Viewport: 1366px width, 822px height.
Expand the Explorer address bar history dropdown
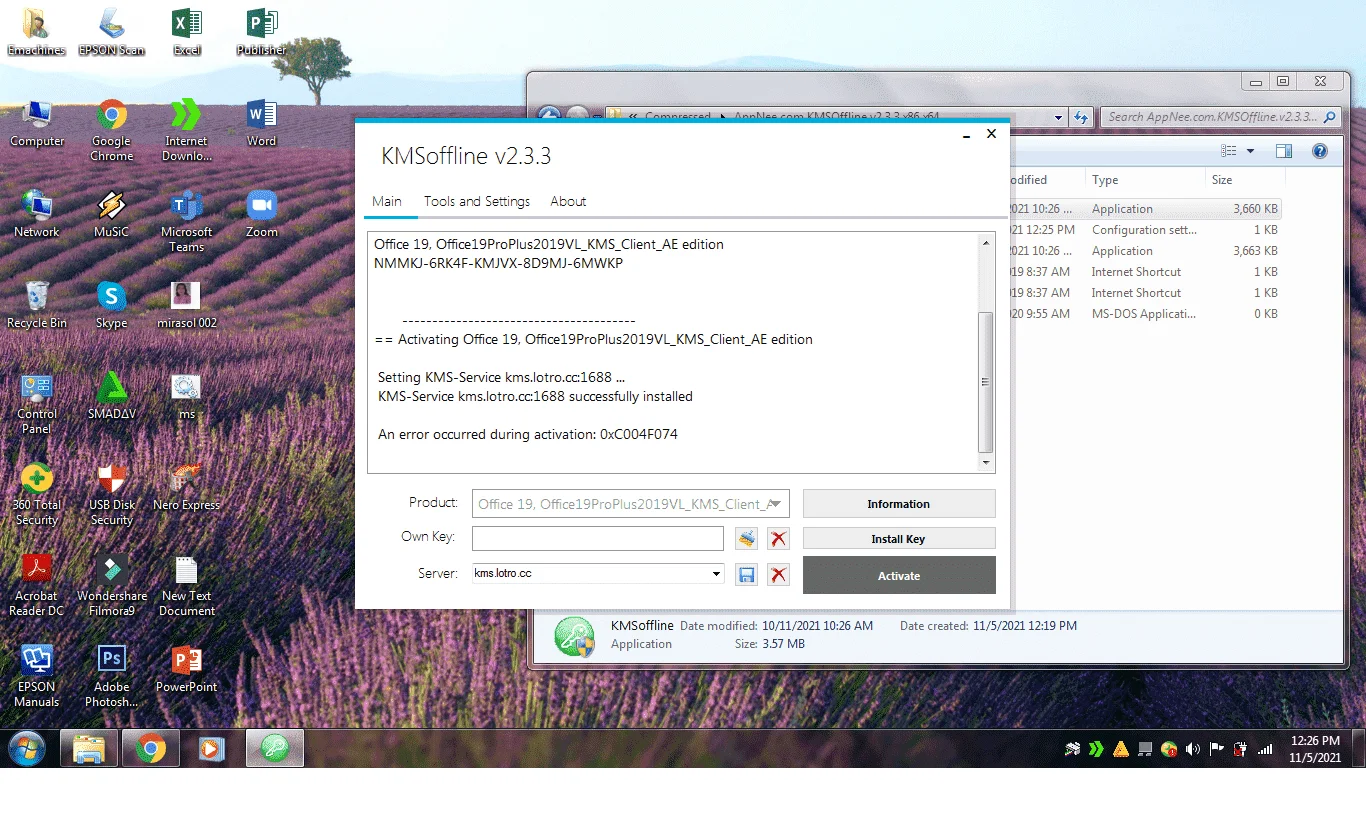1059,117
